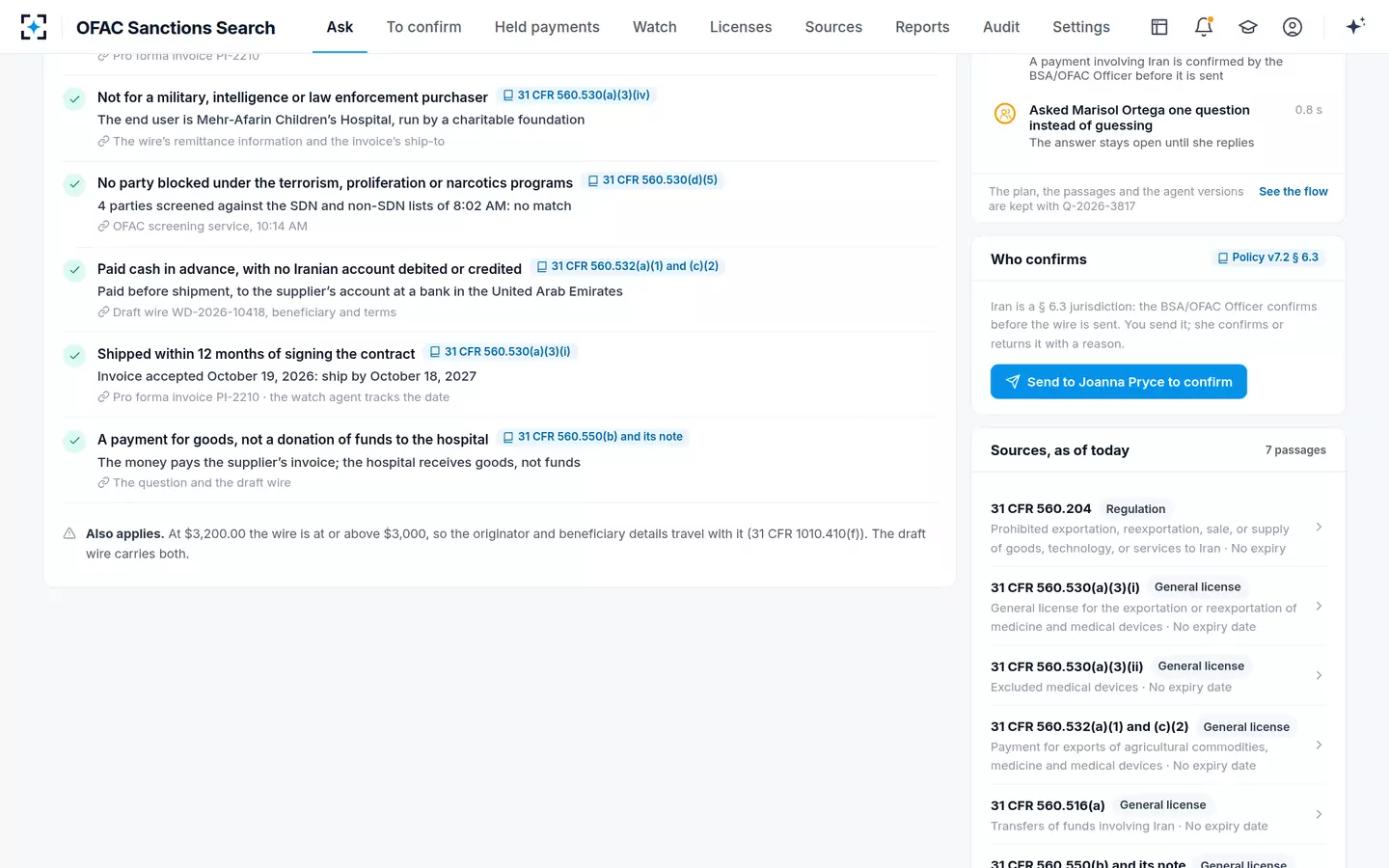Switch to the Sources tab
Screen dimensions: 1389x868
pos(834,27)
